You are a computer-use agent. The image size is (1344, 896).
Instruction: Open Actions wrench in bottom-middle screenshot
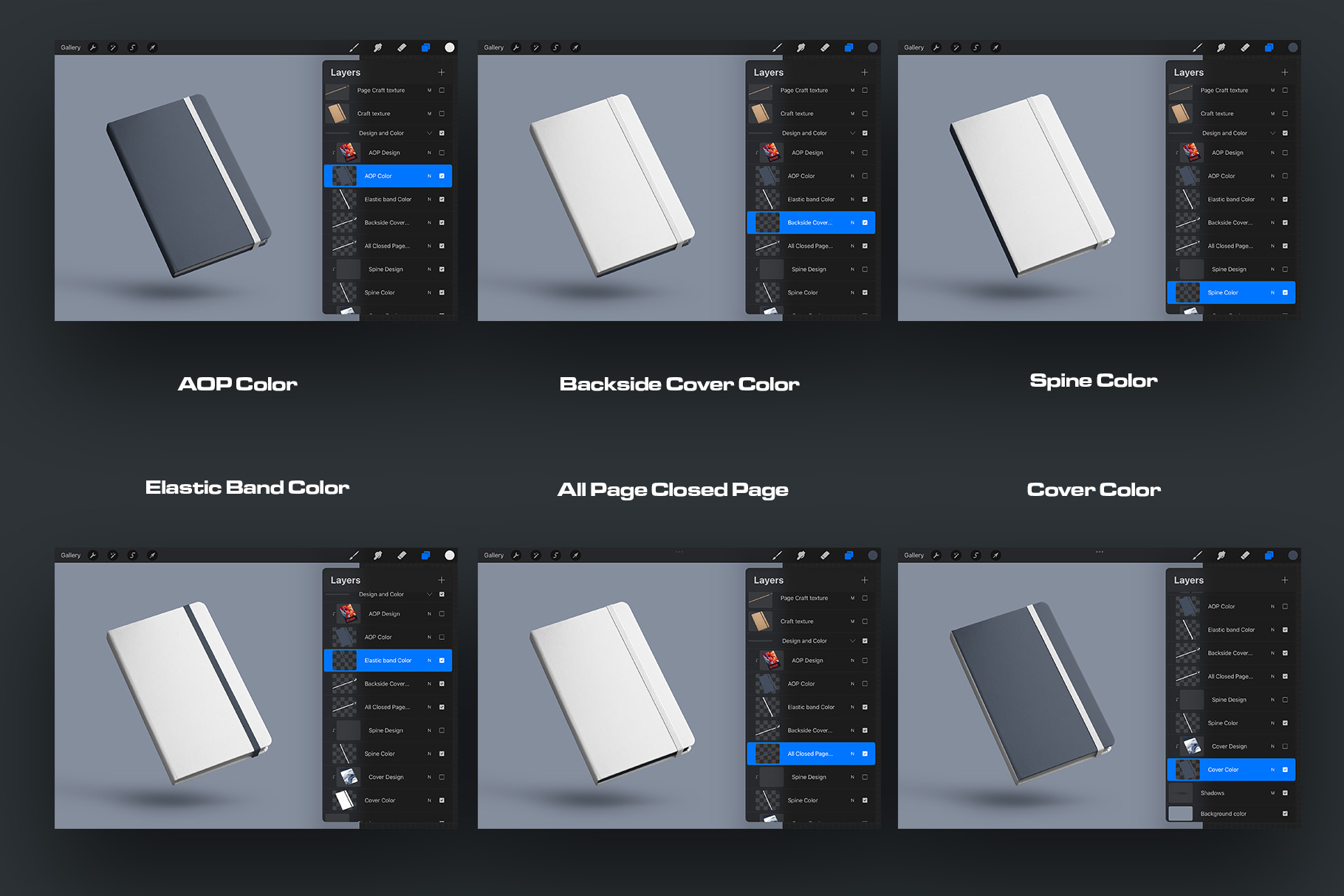point(516,555)
